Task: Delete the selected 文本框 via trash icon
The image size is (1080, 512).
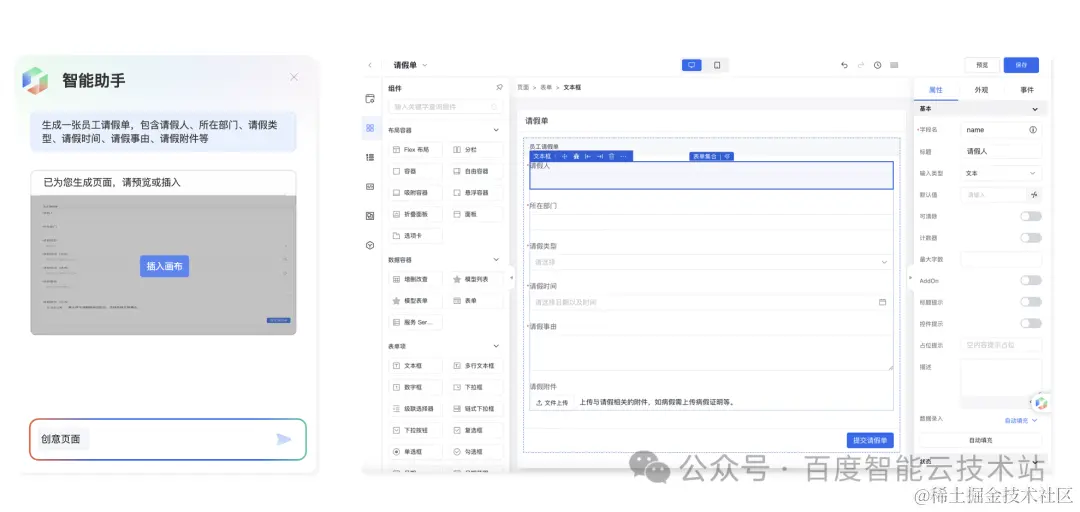Action: [611, 156]
